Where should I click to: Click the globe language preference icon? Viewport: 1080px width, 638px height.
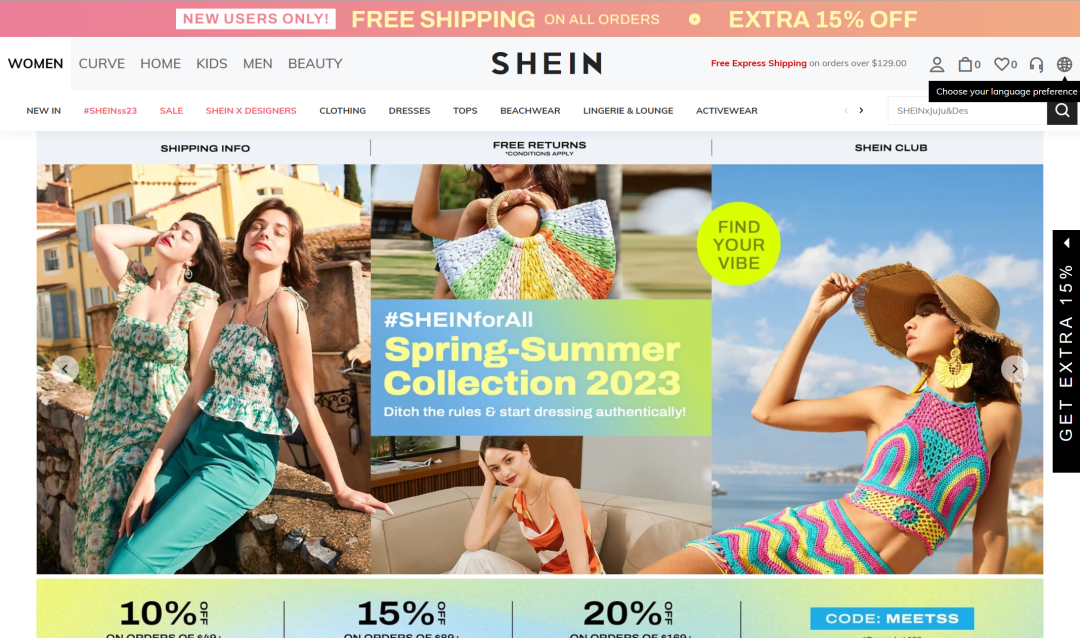click(x=1064, y=64)
